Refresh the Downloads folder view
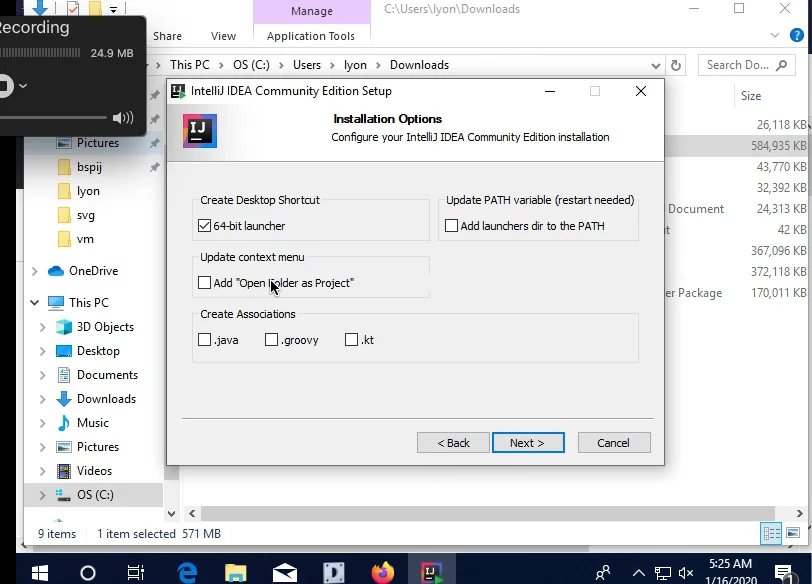812x584 pixels. click(x=676, y=65)
